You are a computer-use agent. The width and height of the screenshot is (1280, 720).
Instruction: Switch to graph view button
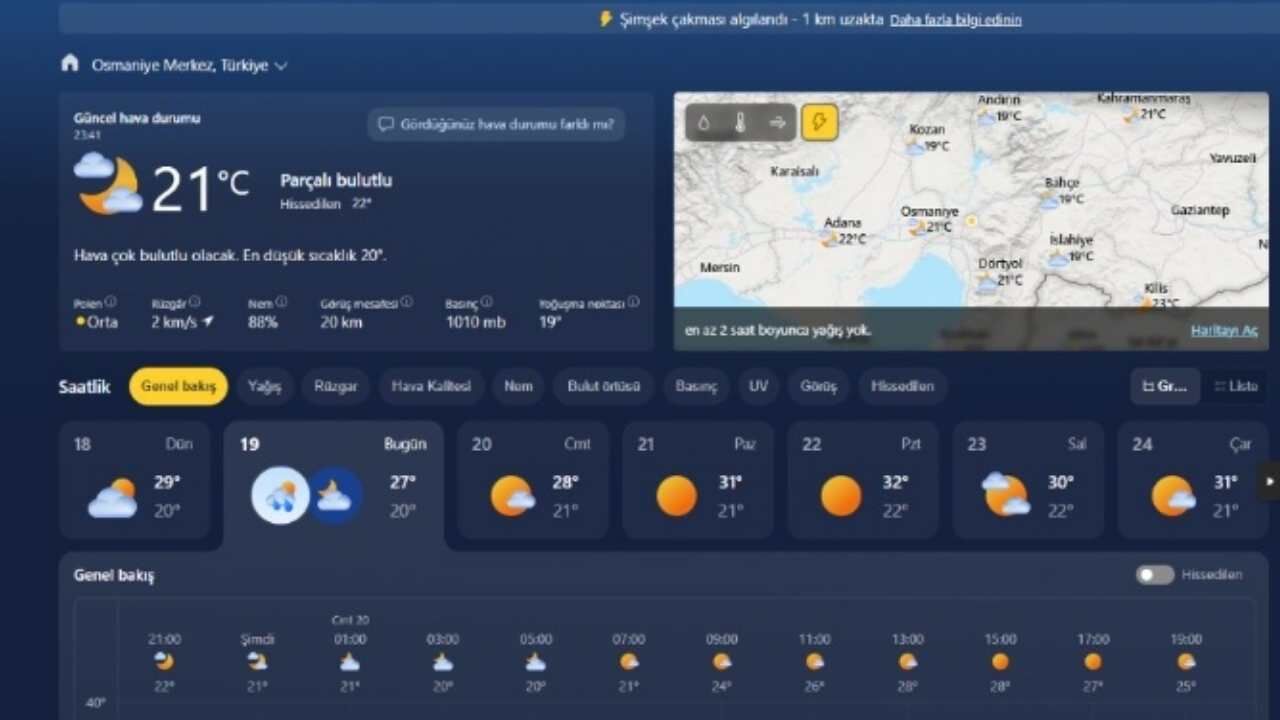tap(1165, 386)
